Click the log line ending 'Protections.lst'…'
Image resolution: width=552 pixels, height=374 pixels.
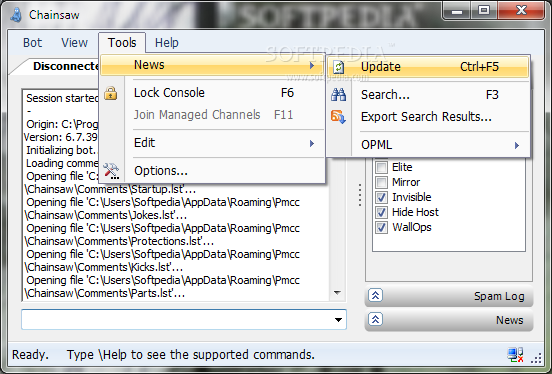click(119, 241)
